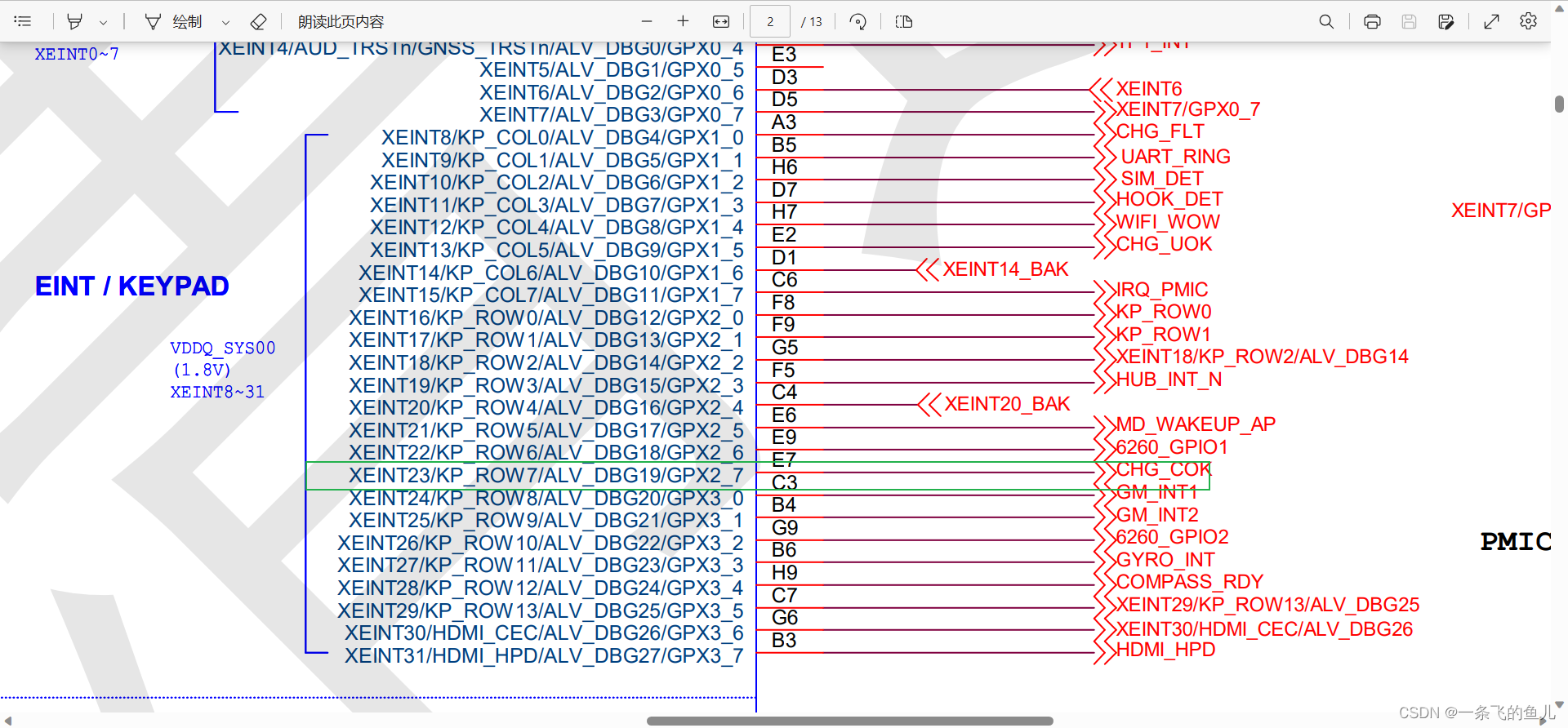Expand the draw tool options dropdown

pos(225,22)
